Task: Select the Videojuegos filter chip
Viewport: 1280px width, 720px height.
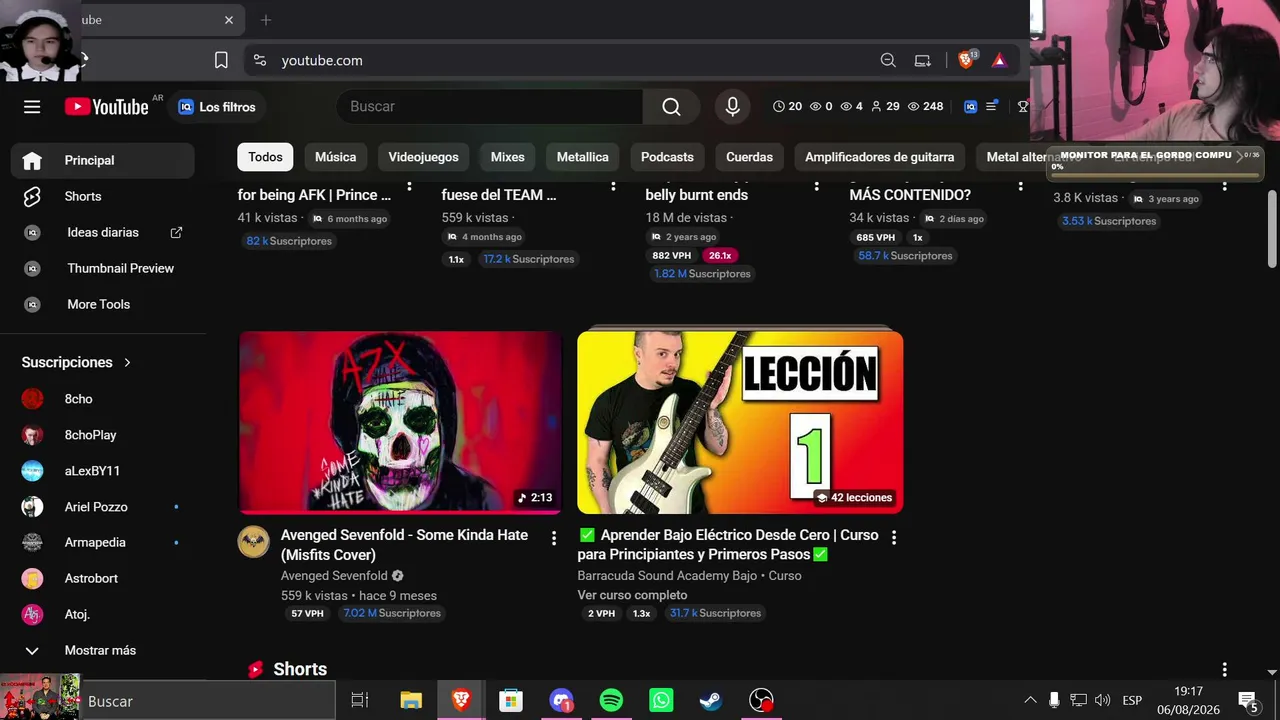Action: 423,157
